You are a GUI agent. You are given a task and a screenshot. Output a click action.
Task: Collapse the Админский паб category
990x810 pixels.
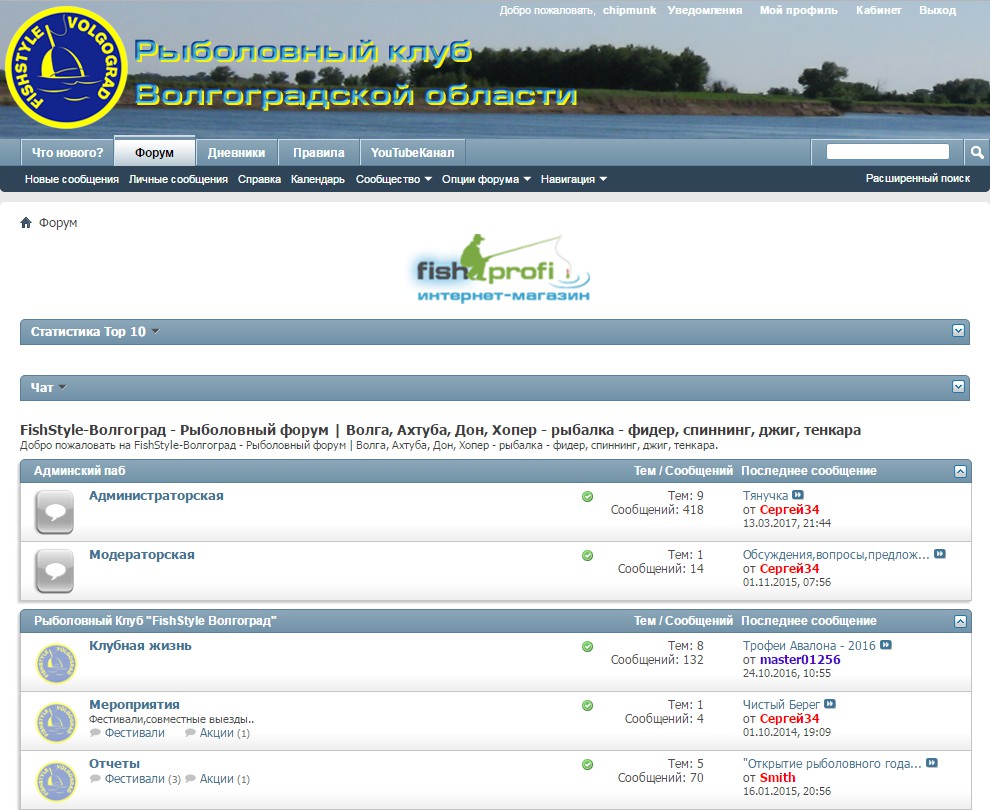(960, 471)
